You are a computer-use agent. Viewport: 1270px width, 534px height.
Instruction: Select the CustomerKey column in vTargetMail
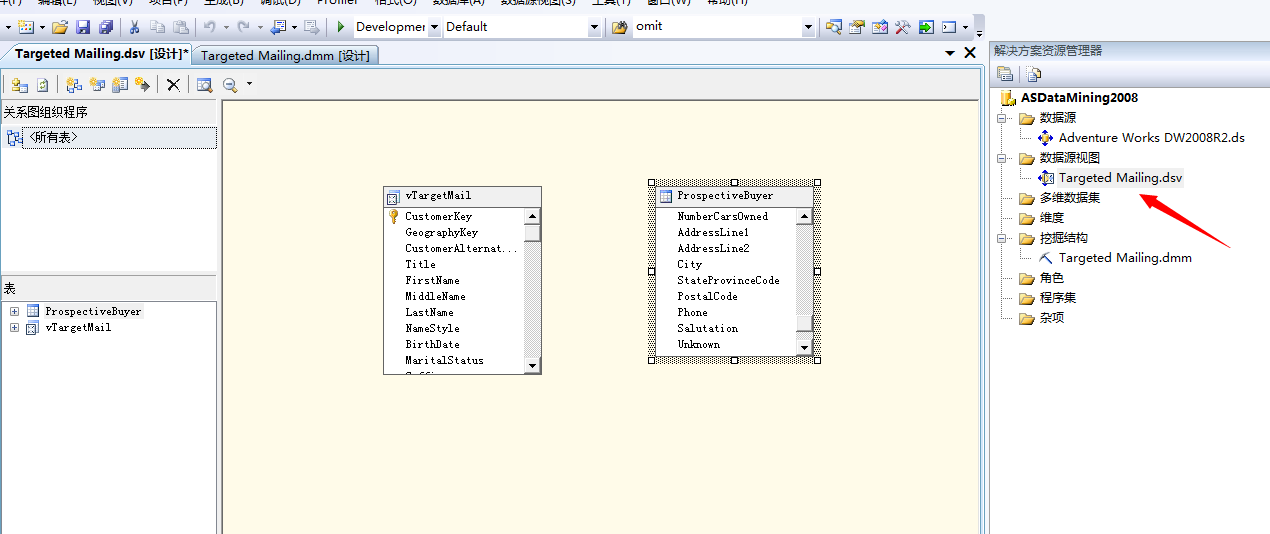tap(438, 216)
